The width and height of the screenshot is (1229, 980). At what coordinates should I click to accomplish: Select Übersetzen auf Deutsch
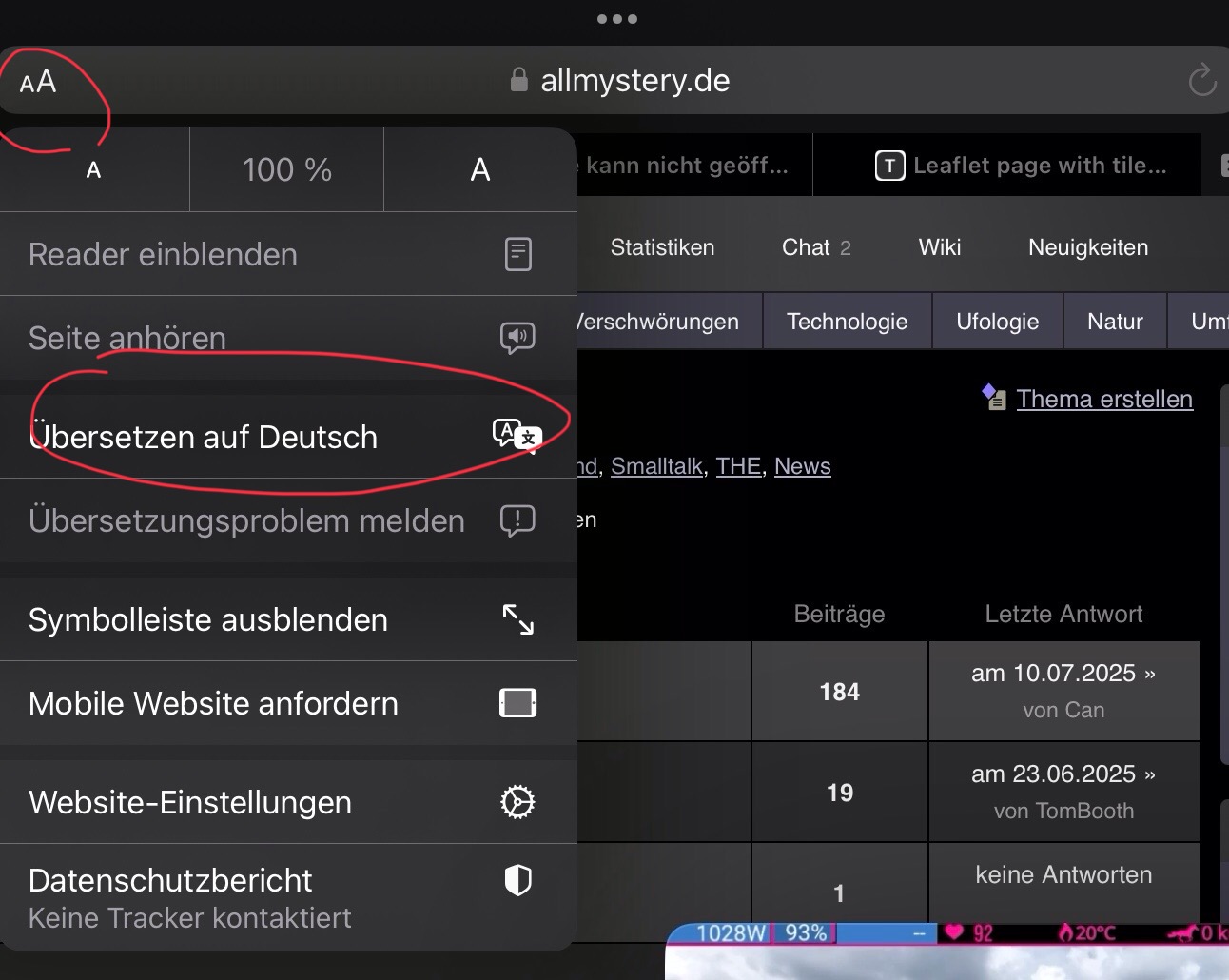(x=288, y=437)
